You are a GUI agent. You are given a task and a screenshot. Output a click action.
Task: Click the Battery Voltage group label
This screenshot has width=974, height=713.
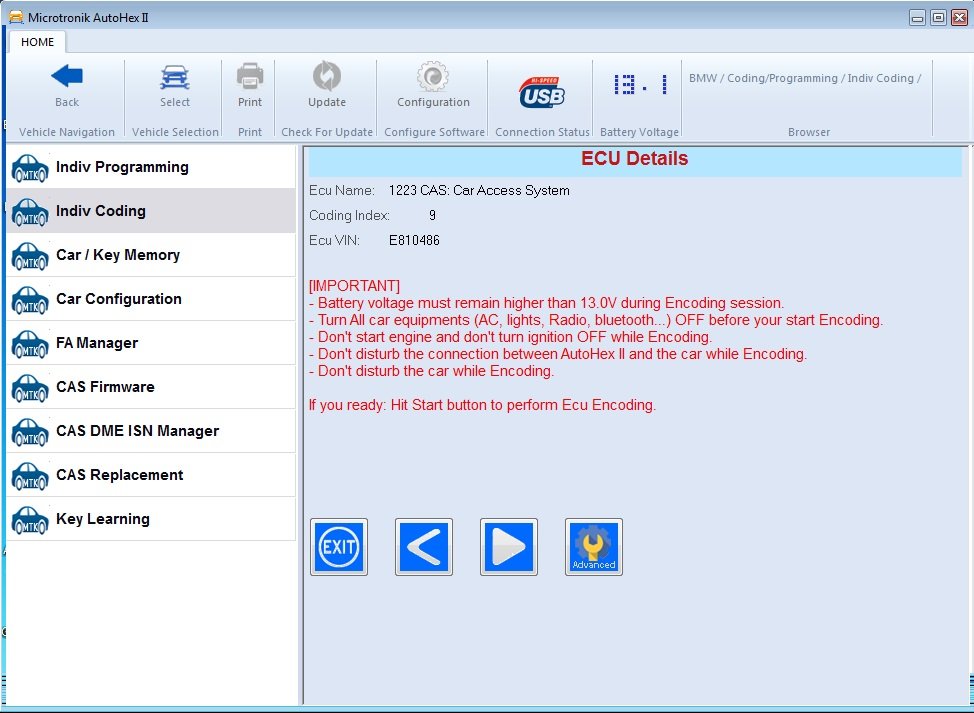point(639,132)
